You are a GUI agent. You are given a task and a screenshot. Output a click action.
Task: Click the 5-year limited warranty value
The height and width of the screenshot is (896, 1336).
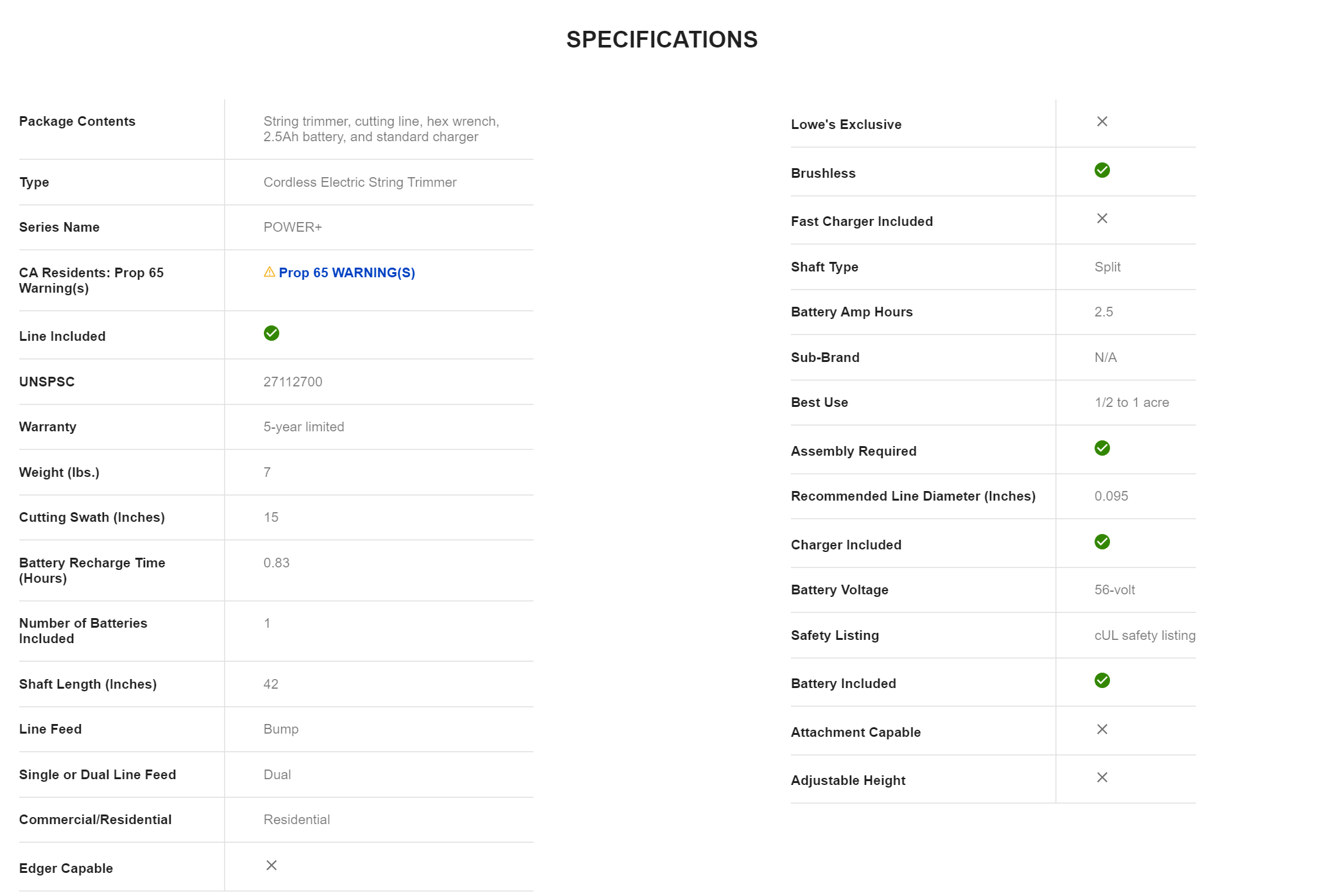tap(304, 427)
